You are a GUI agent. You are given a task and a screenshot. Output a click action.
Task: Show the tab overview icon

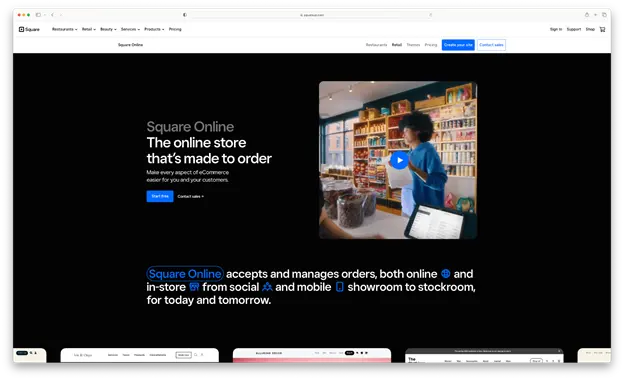coord(604,15)
